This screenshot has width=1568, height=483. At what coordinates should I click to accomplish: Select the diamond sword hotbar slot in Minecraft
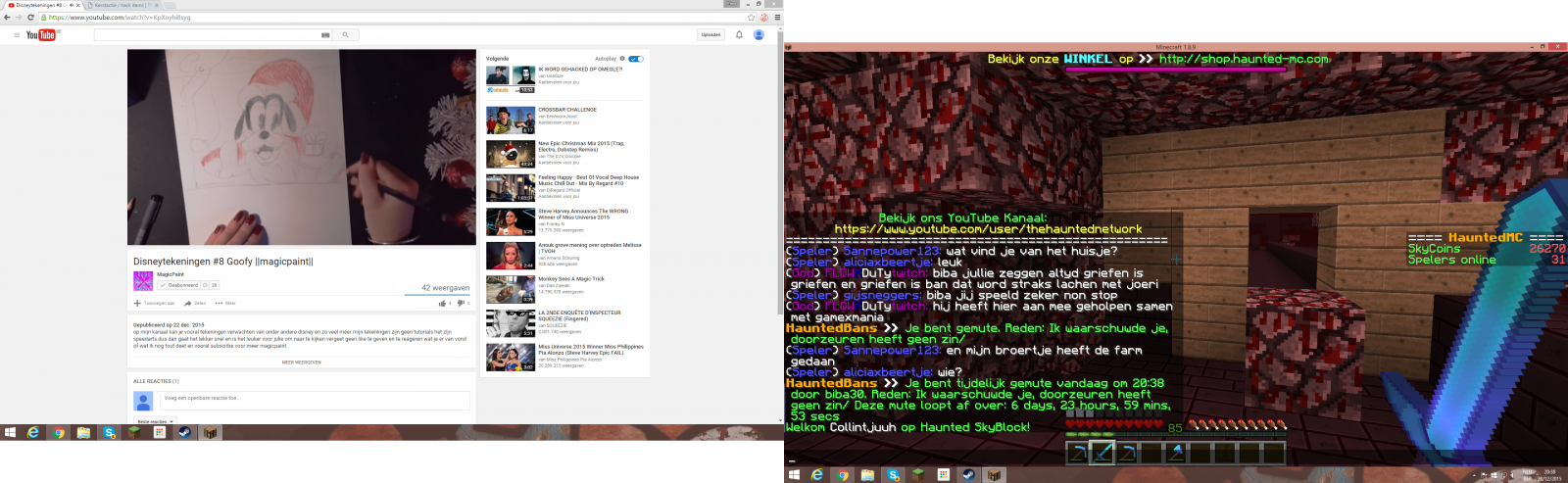click(x=1103, y=452)
